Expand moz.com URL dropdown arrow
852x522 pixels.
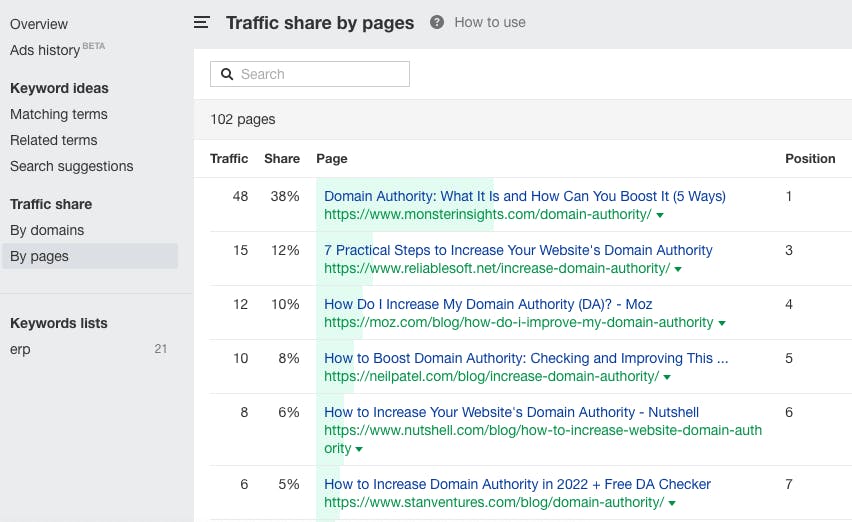722,323
